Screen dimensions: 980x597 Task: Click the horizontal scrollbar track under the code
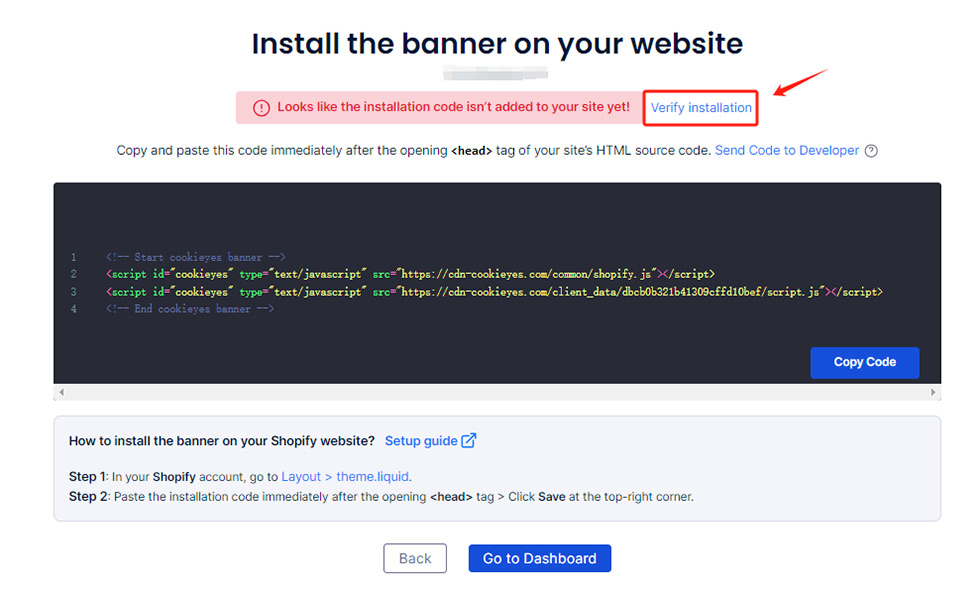497,393
